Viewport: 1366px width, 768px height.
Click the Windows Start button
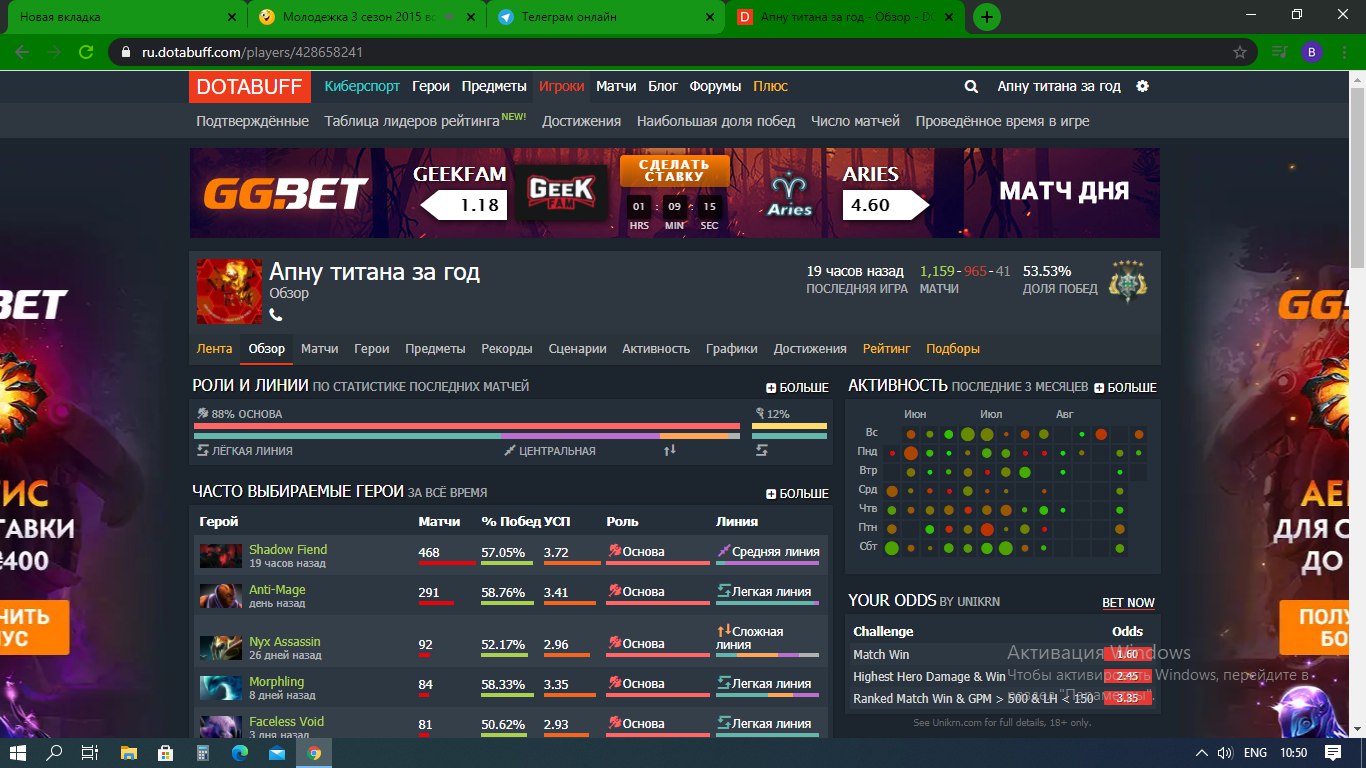click(x=18, y=753)
